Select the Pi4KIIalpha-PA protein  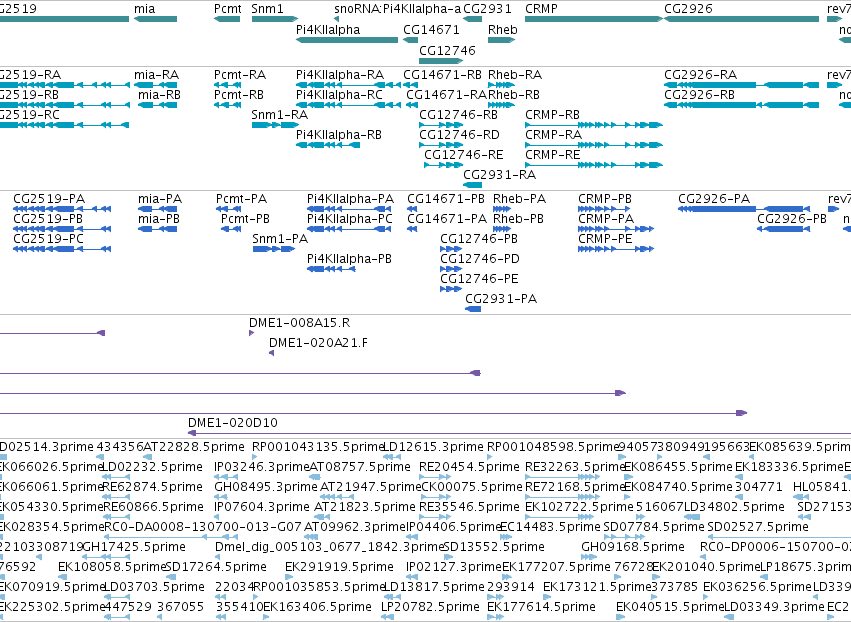[x=349, y=209]
